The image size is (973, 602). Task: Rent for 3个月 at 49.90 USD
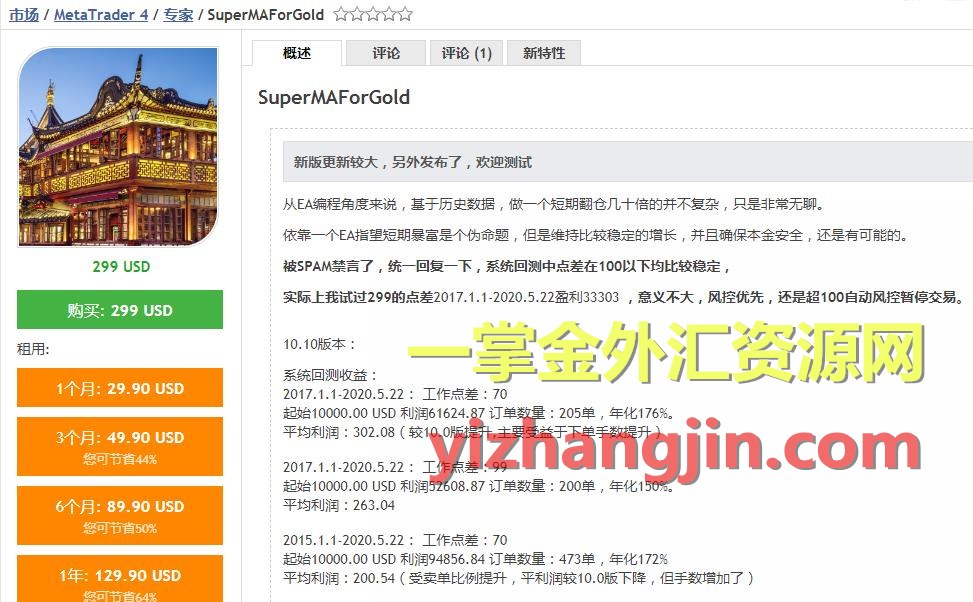tap(120, 446)
